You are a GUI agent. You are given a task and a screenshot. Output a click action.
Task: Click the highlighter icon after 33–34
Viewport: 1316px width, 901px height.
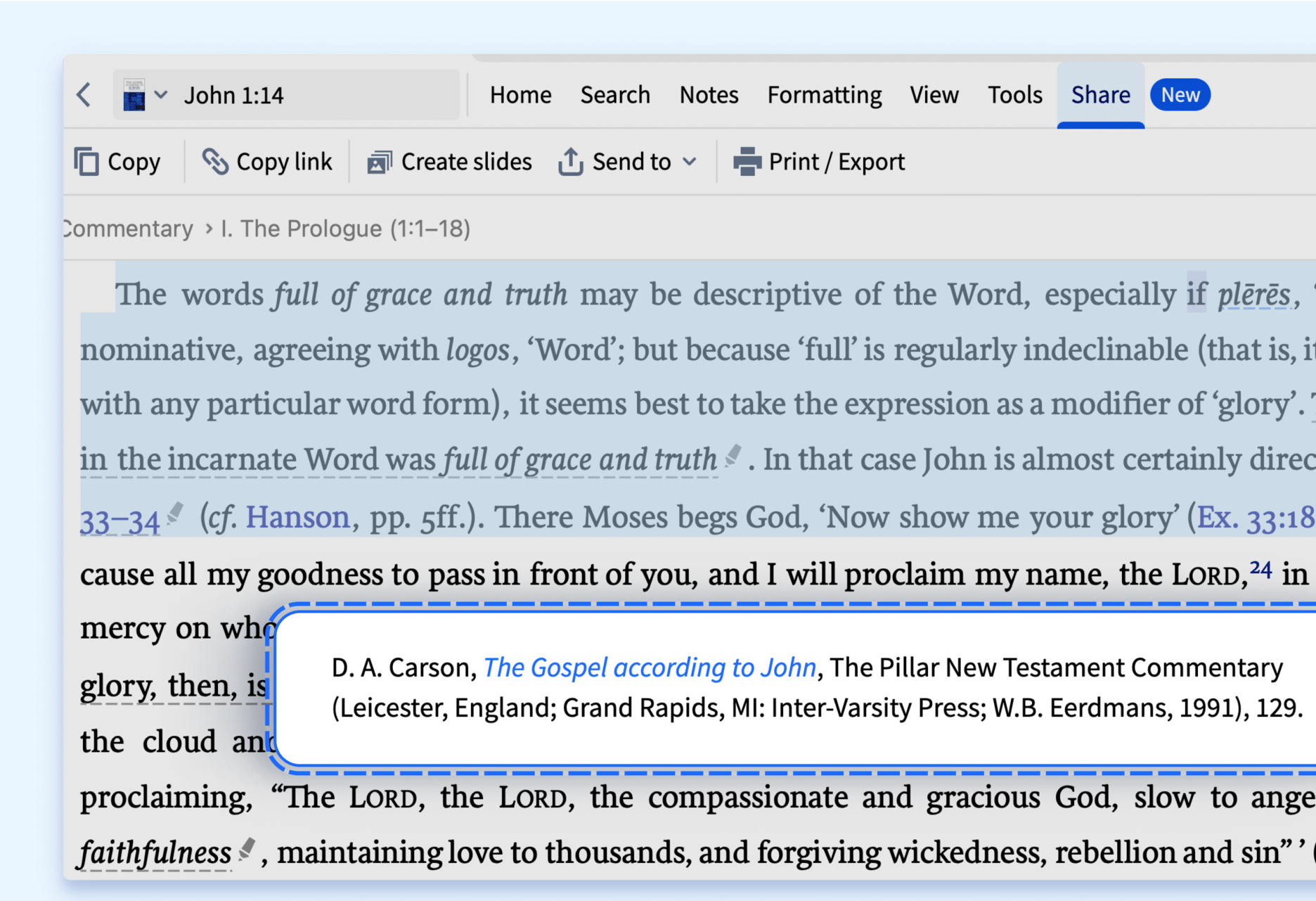175,515
